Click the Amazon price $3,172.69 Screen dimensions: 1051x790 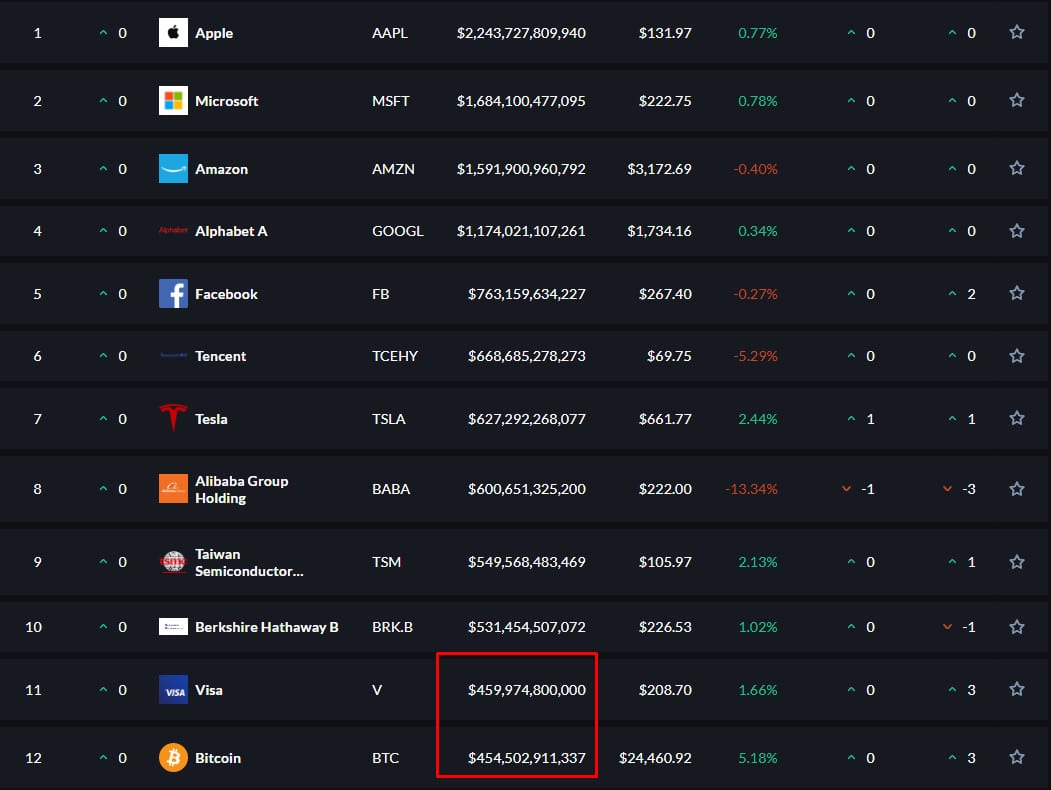tap(660, 170)
